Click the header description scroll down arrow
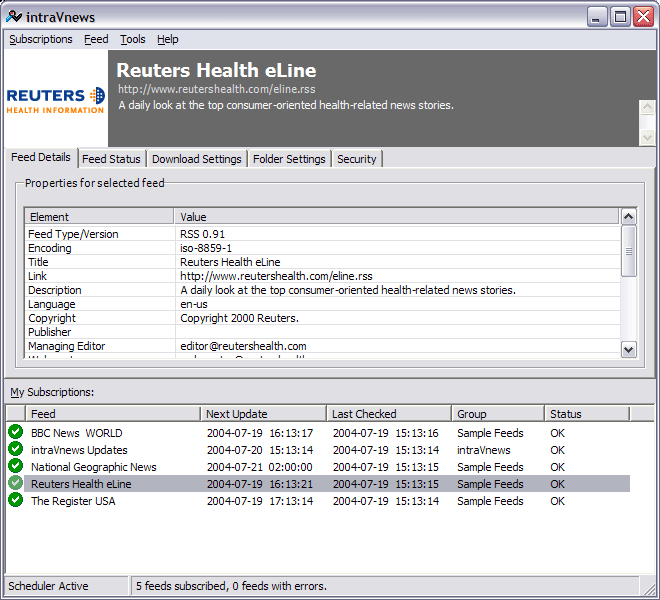The width and height of the screenshot is (660, 600). 647,137
